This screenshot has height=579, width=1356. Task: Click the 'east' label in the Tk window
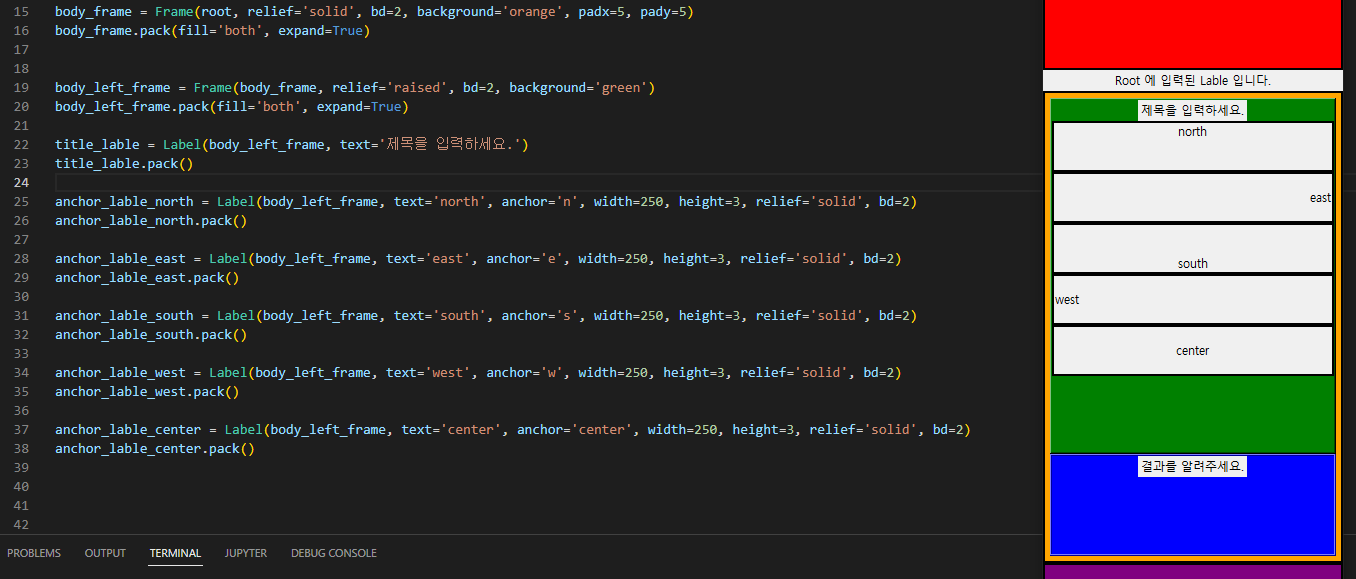tap(1192, 197)
